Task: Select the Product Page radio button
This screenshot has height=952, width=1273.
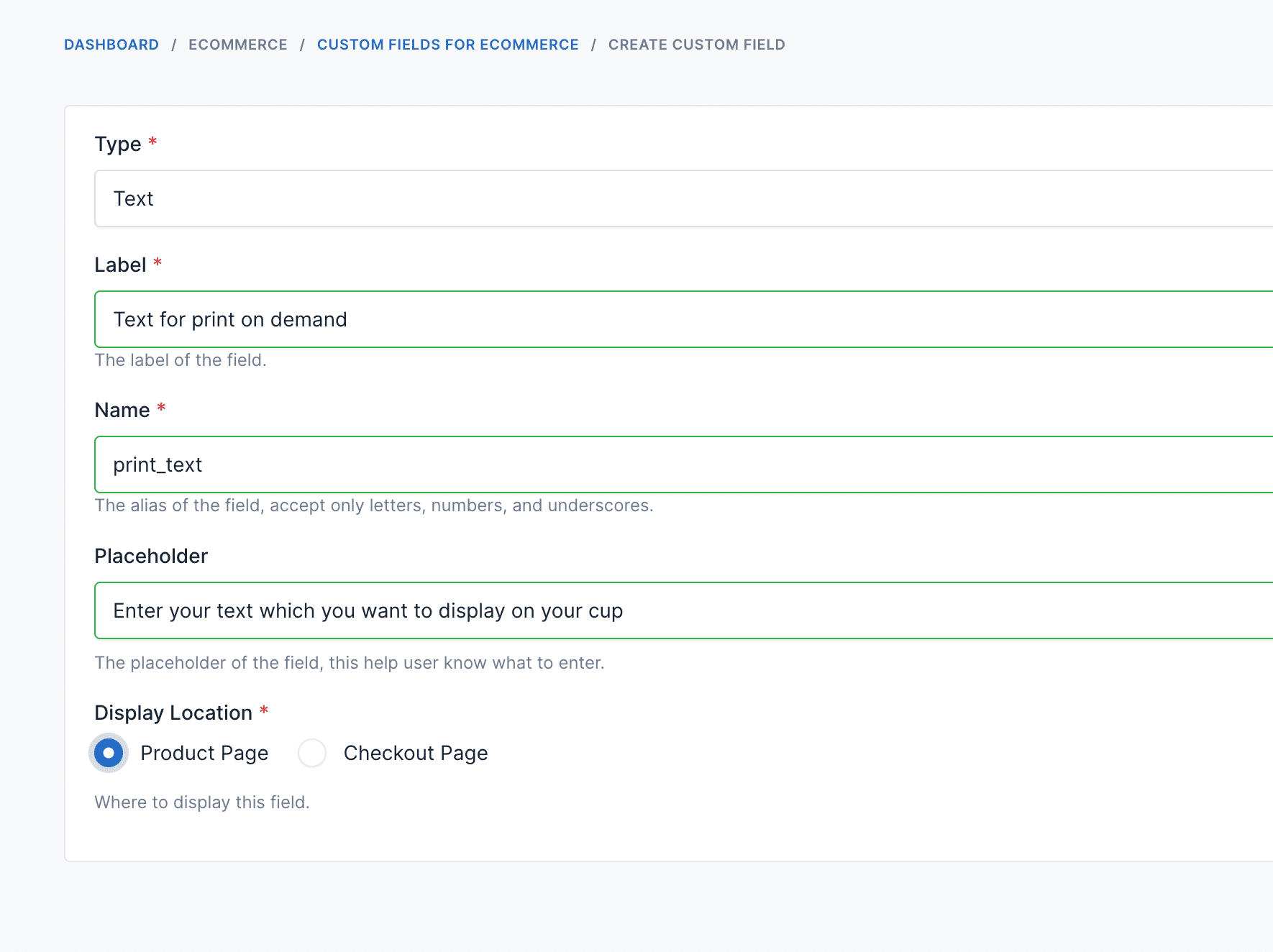Action: tap(109, 753)
